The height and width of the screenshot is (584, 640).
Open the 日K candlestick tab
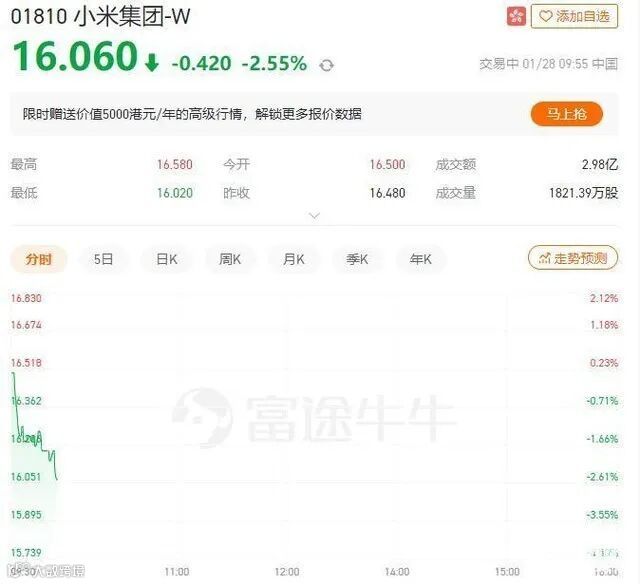point(167,259)
